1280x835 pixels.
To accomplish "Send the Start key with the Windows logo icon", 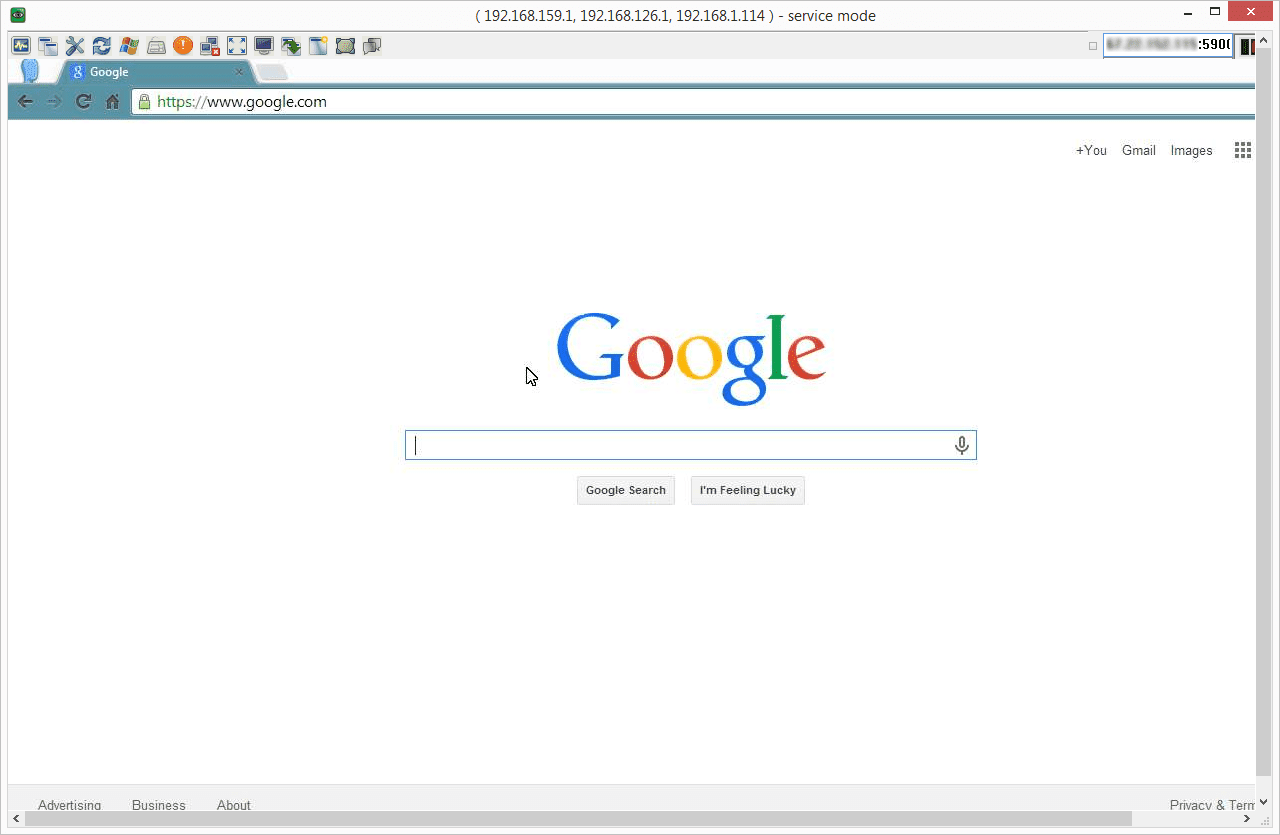I will [128, 46].
